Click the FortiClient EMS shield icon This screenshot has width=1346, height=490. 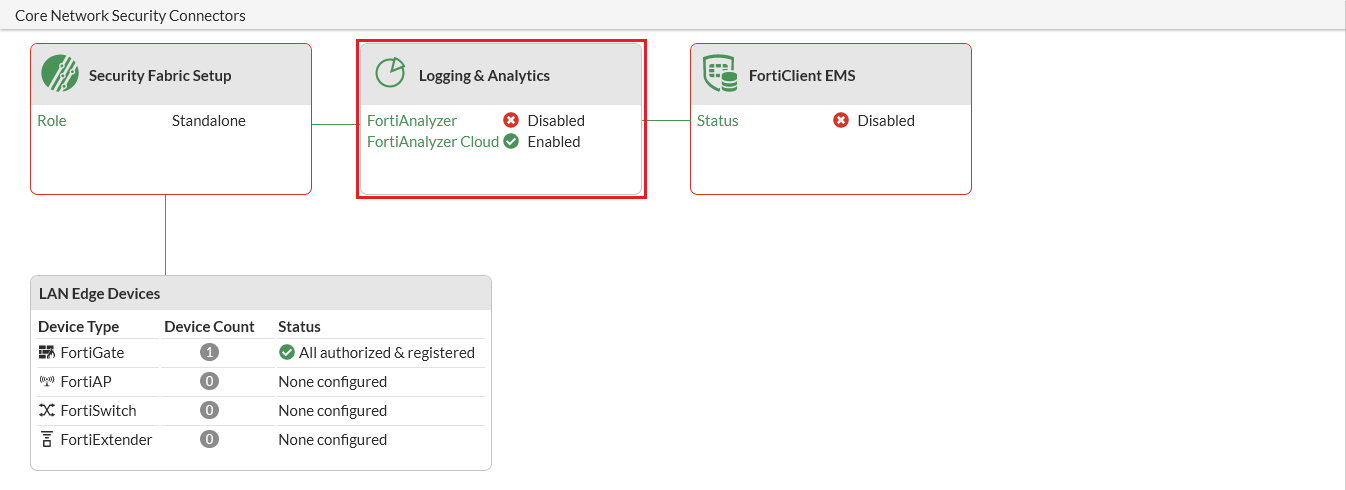(x=720, y=74)
